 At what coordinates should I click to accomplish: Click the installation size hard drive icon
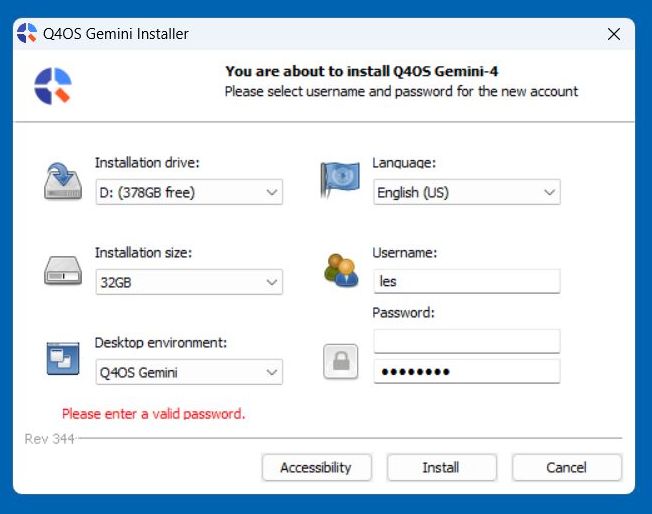[63, 271]
